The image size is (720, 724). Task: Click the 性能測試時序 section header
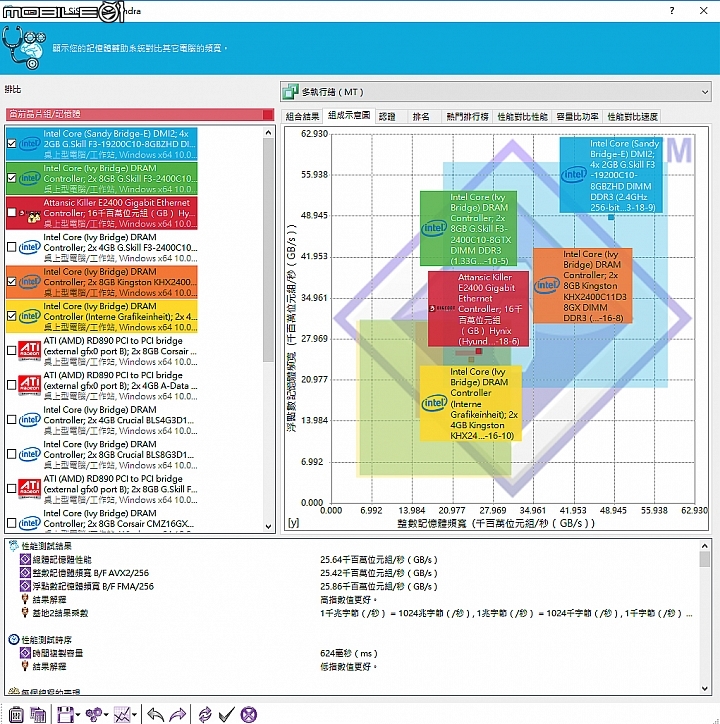pos(41,640)
